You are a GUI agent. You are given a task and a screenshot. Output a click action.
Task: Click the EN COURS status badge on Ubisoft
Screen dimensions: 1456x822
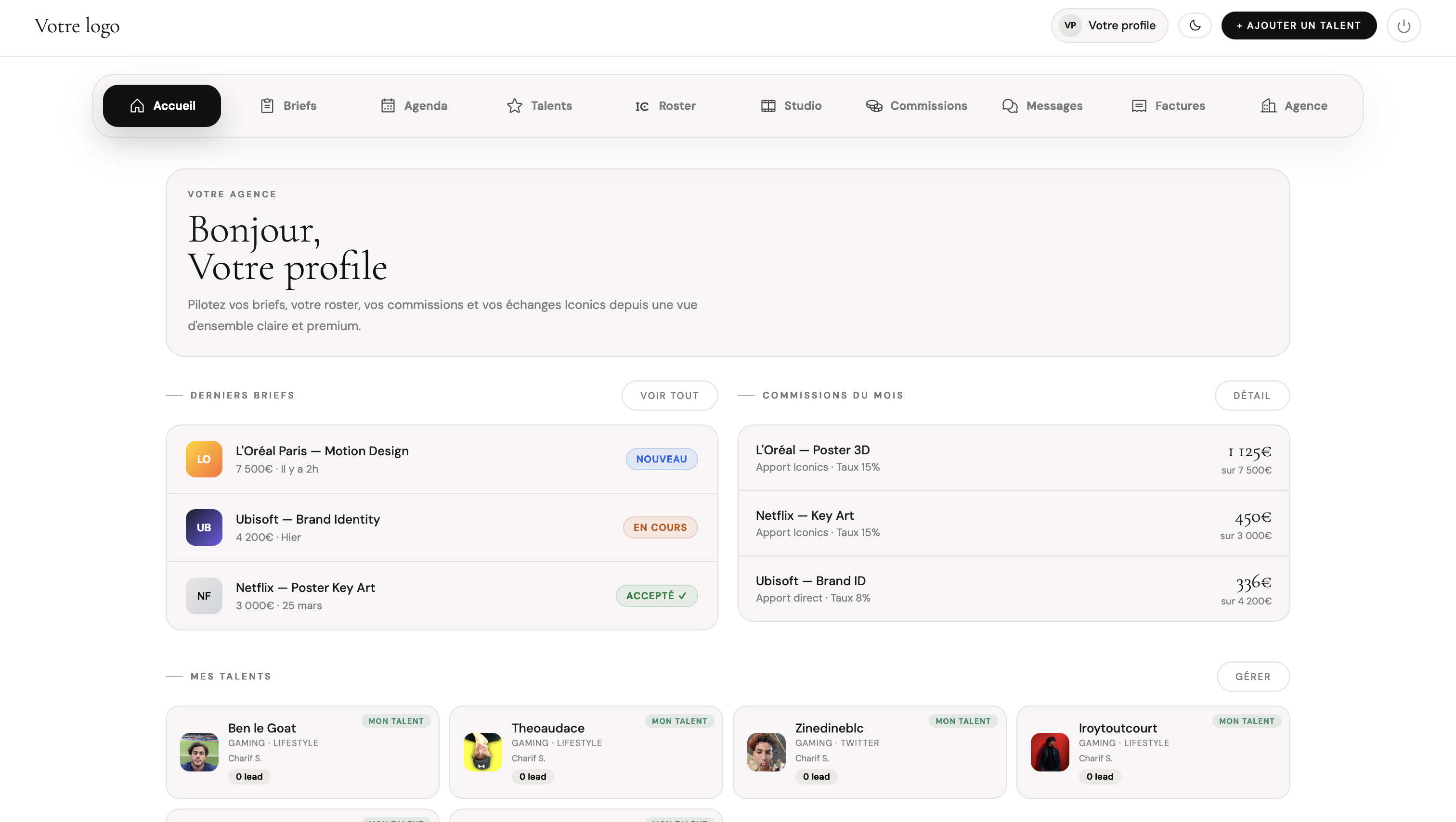(660, 527)
